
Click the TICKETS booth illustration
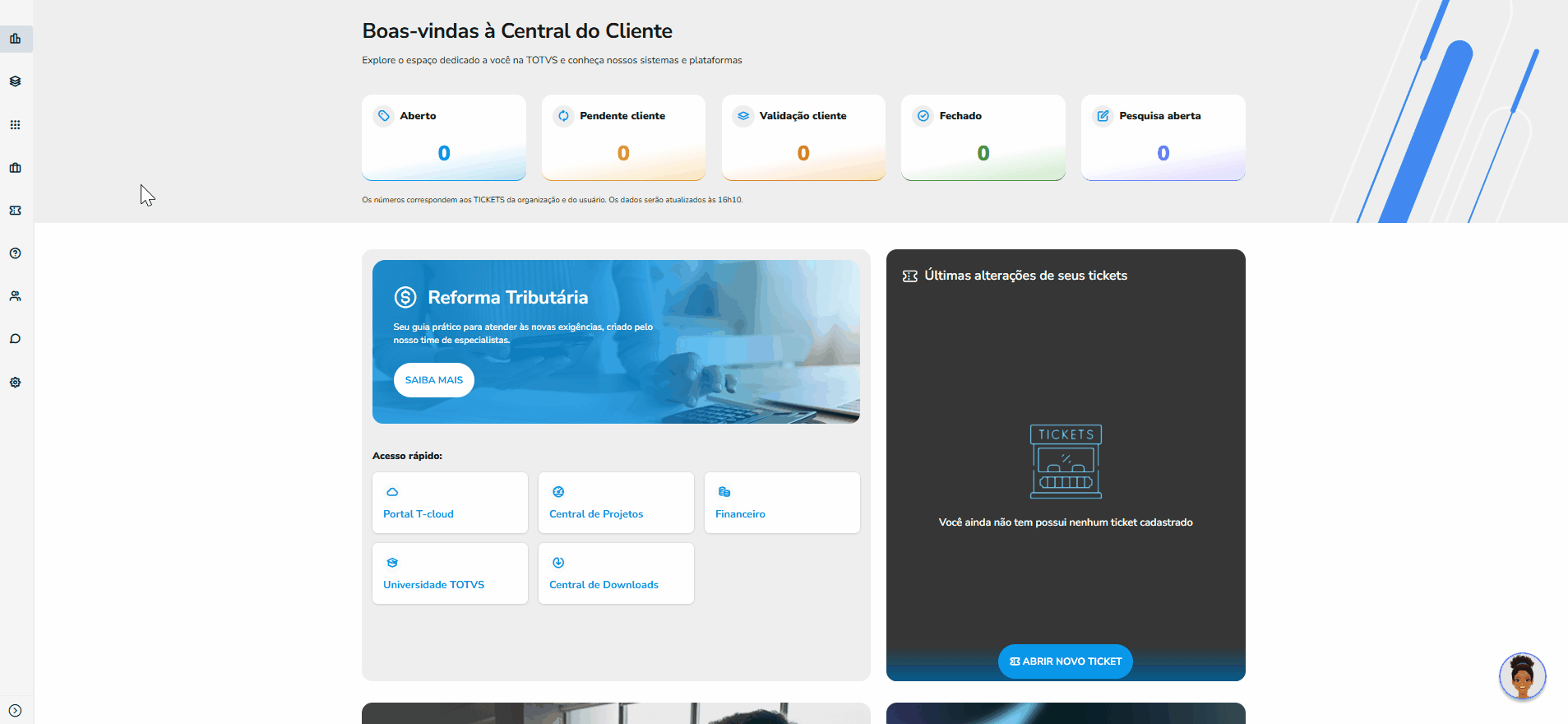1066,462
